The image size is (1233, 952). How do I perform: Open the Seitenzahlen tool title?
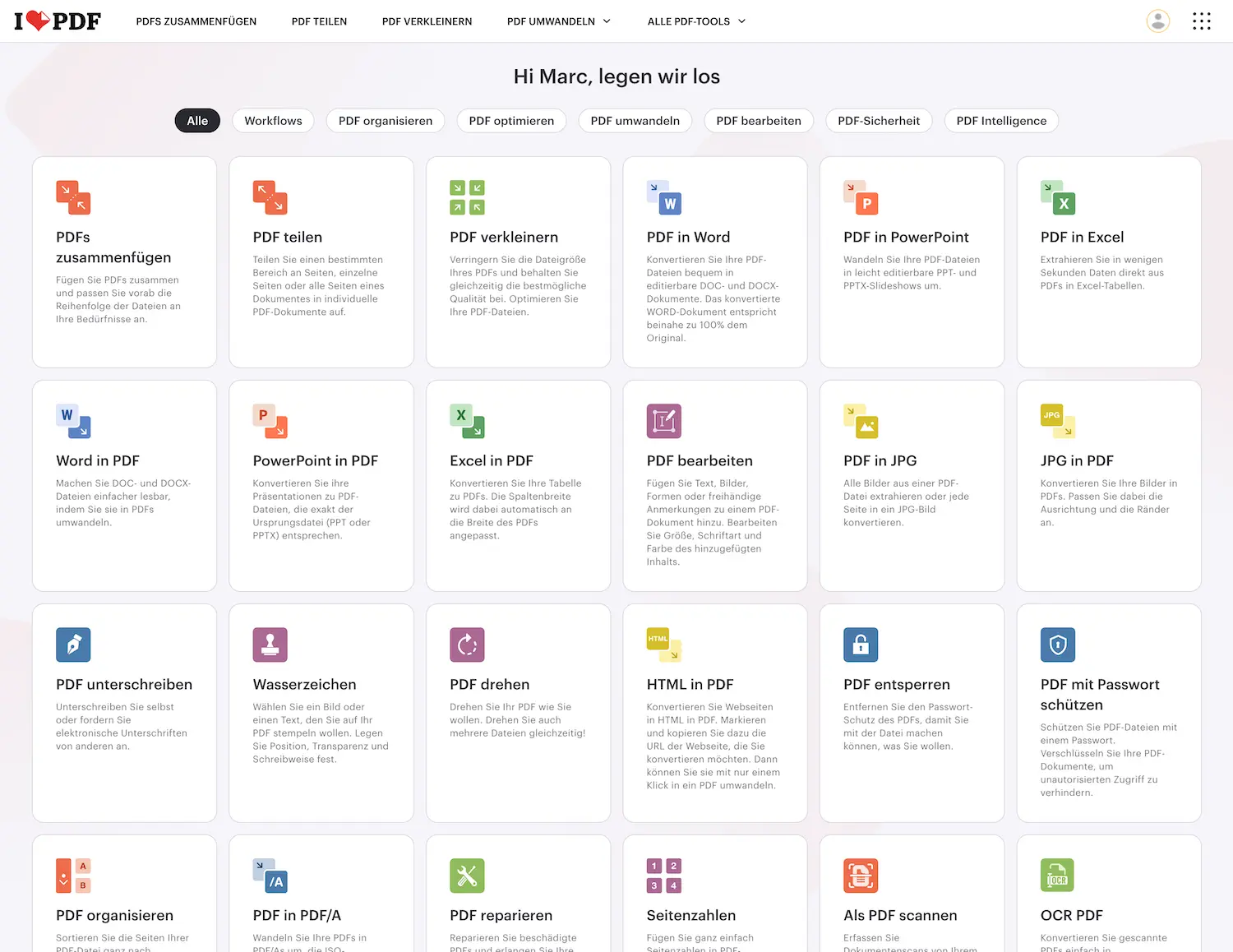(x=691, y=916)
